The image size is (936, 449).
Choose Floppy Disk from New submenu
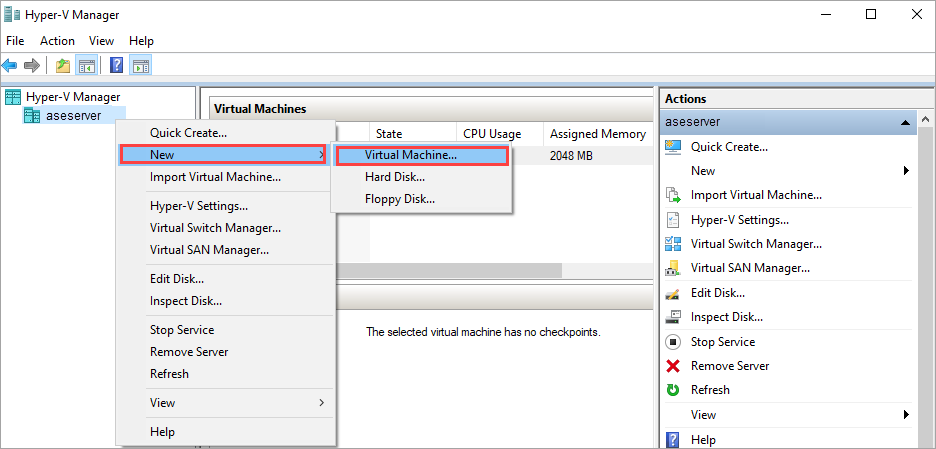(421, 199)
